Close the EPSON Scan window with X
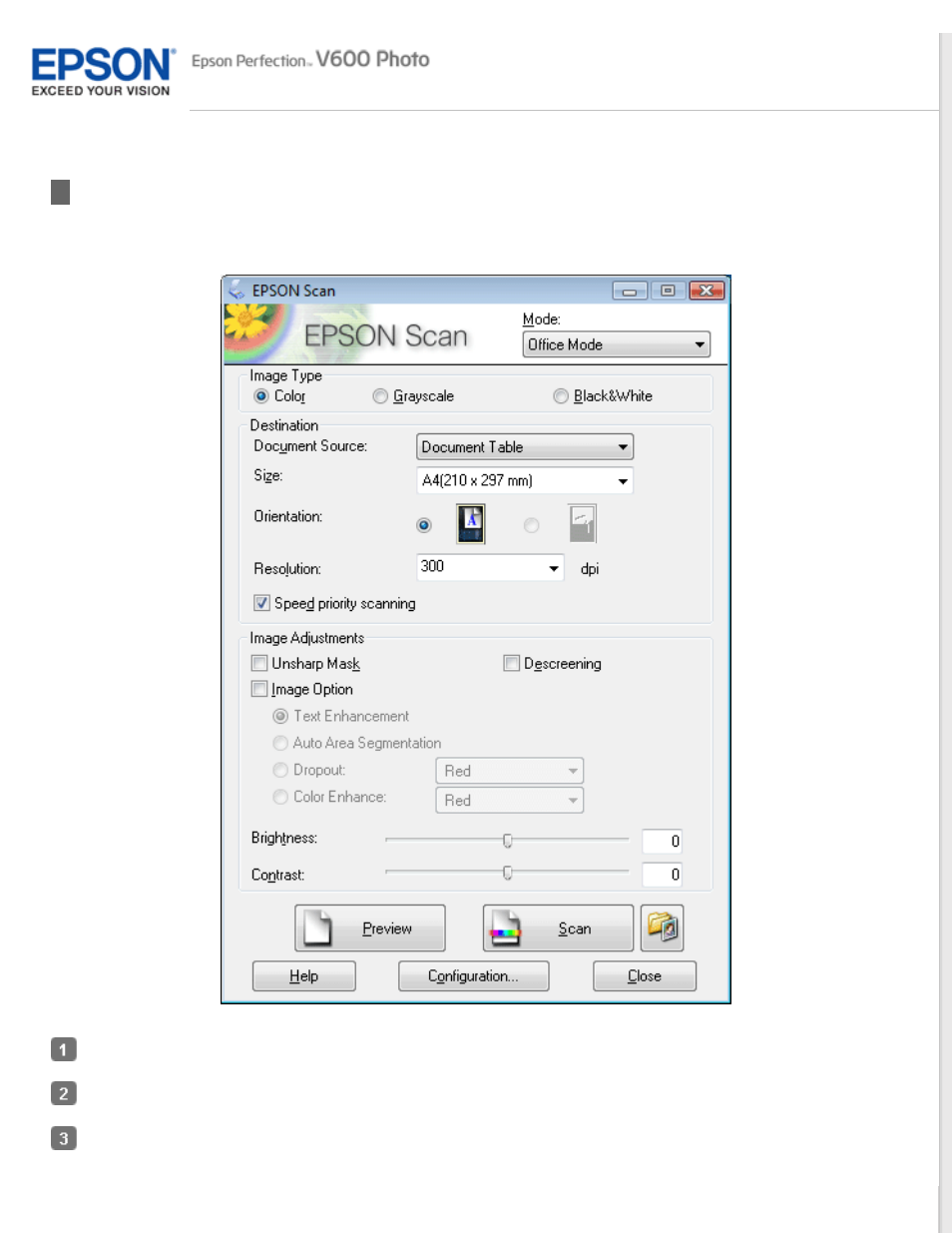The width and height of the screenshot is (952, 1233). click(706, 291)
